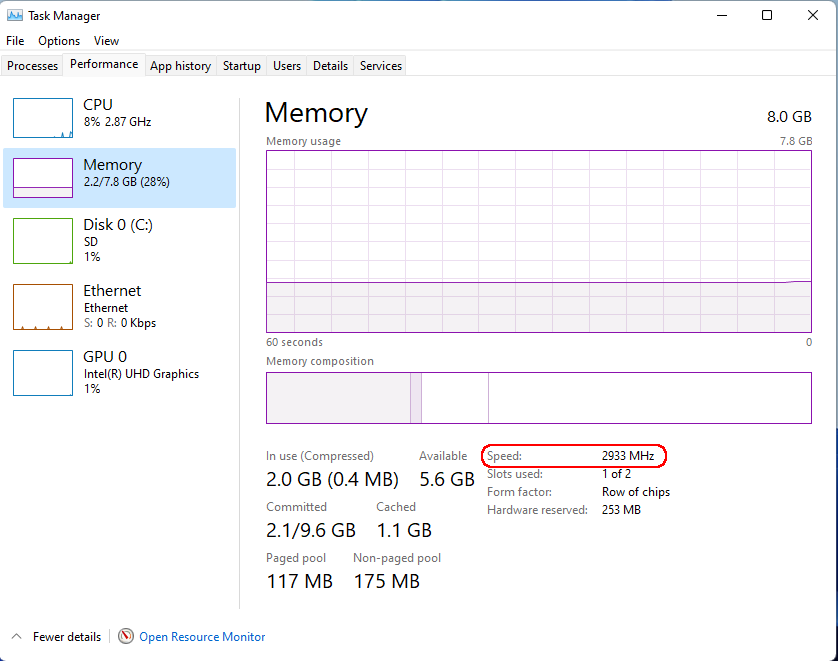Image resolution: width=838 pixels, height=661 pixels.
Task: Open the Disk 0 (C:) performance graph
Action: [x=43, y=240]
